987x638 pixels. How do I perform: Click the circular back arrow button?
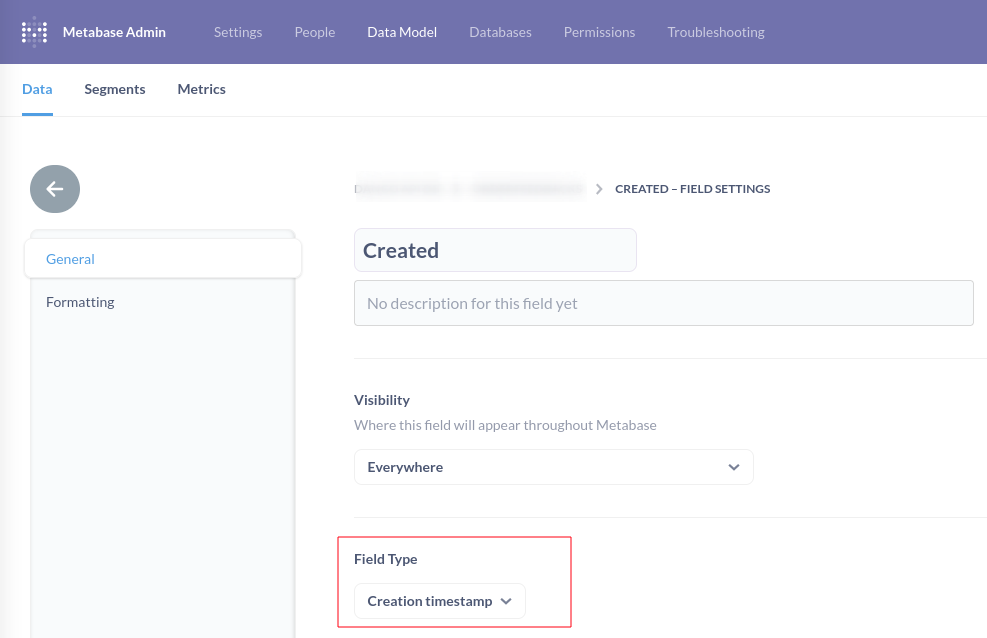tap(55, 189)
